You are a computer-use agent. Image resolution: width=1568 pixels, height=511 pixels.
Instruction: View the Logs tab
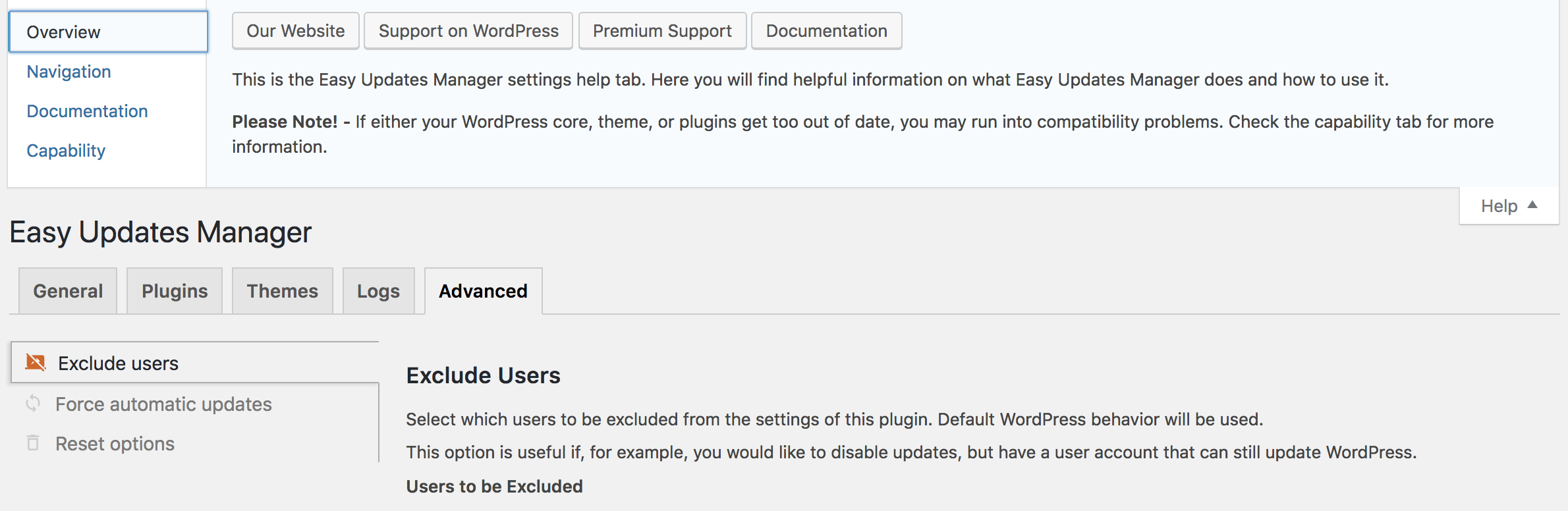[378, 291]
